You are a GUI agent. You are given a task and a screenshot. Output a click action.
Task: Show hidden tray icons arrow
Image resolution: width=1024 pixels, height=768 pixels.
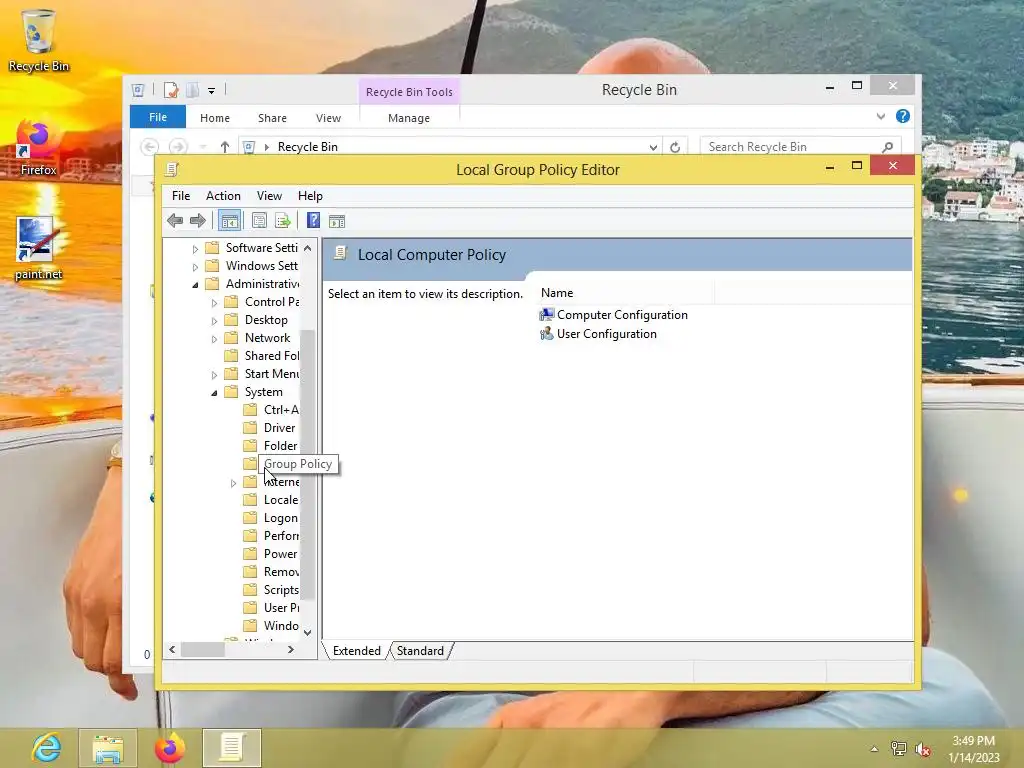[874, 749]
